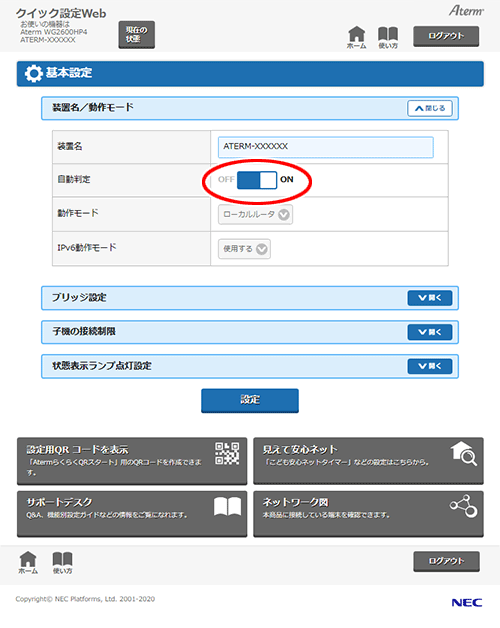
Task: Open the サポートデスク tile
Action: point(132,514)
